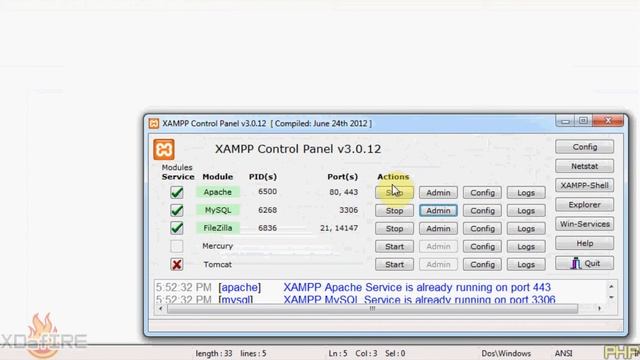The height and width of the screenshot is (360, 640).
Task: Click the Tomcat module label
Action: pyautogui.click(x=218, y=264)
